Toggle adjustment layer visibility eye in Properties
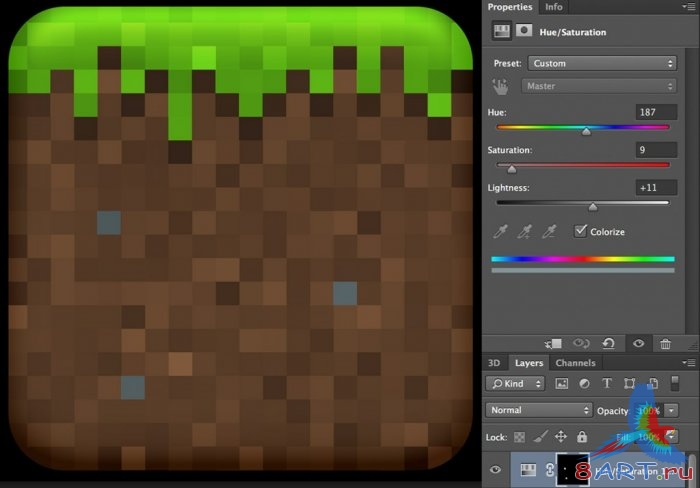700x488 pixels. pos(638,343)
